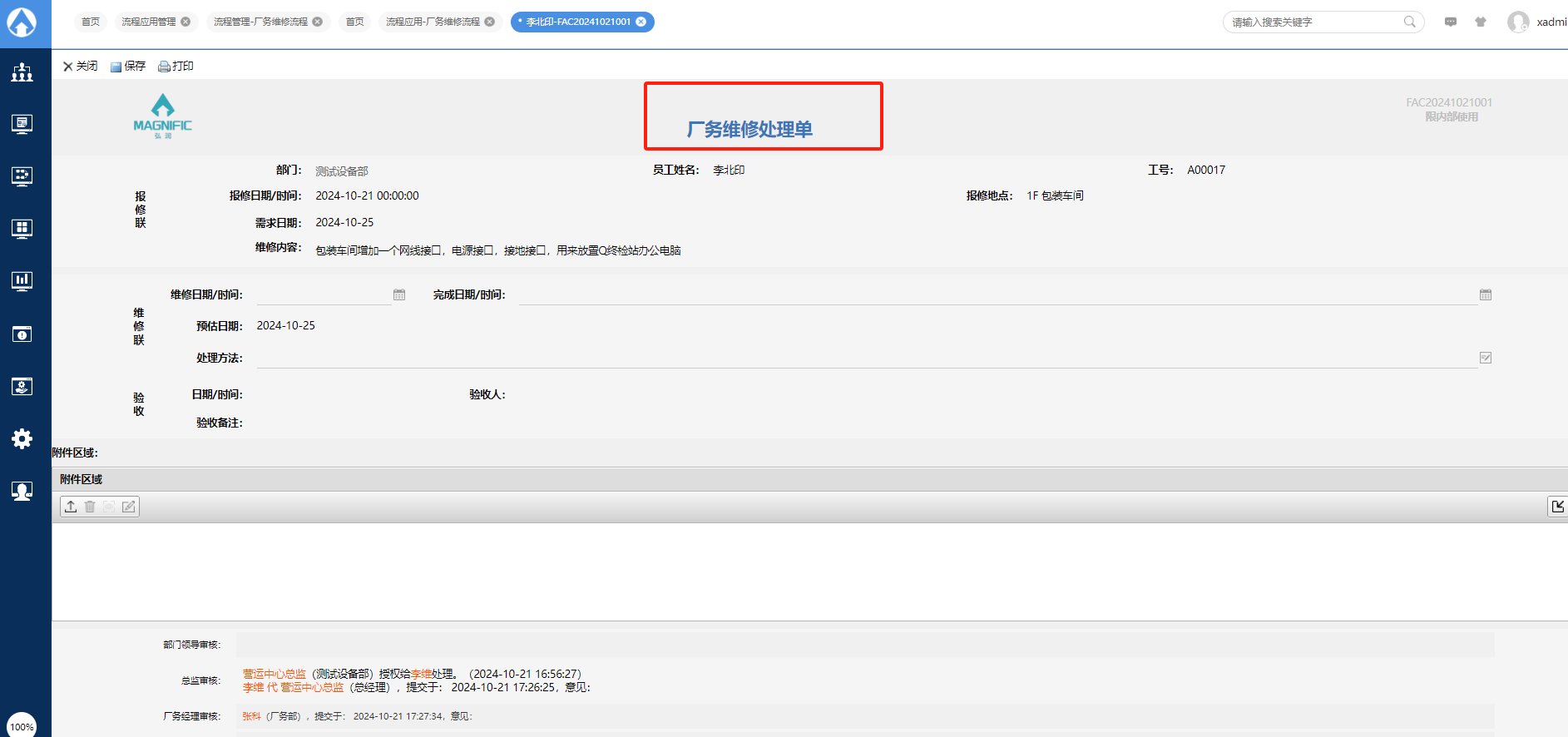Switch to the first 首页 tab
The height and width of the screenshot is (737, 1568).
pos(91,22)
